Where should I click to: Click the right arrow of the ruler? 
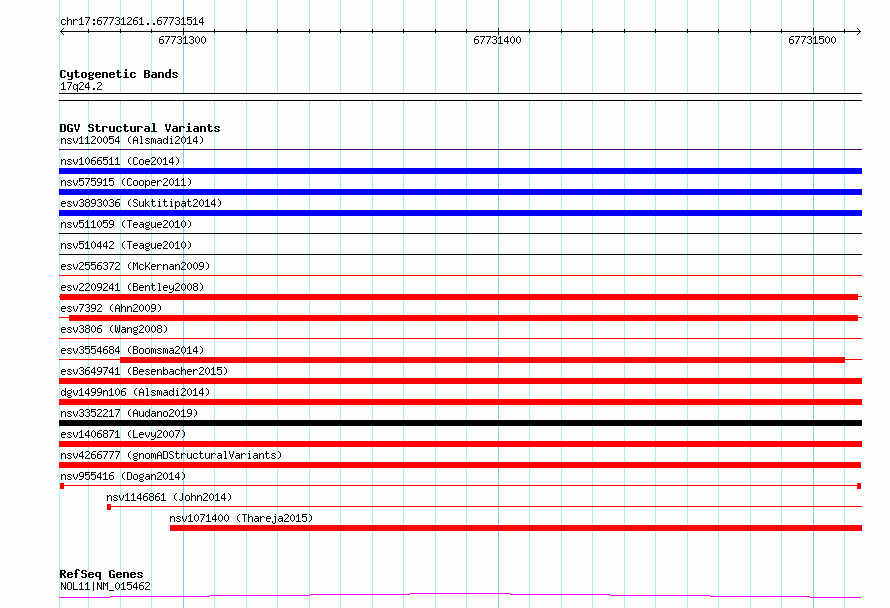point(858,32)
